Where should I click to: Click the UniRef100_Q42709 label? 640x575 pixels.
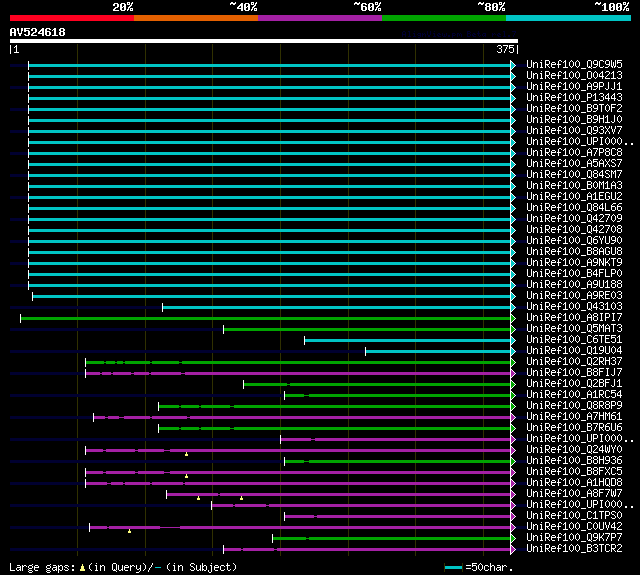point(574,219)
